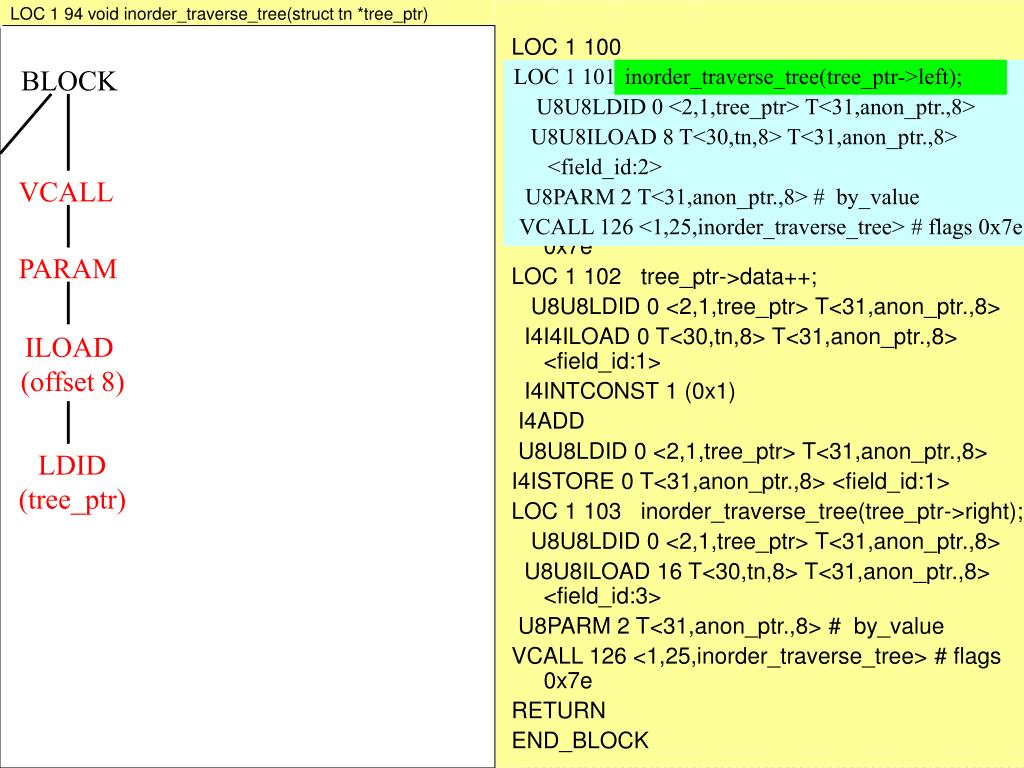Select the red VCALL tree node

click(66, 193)
